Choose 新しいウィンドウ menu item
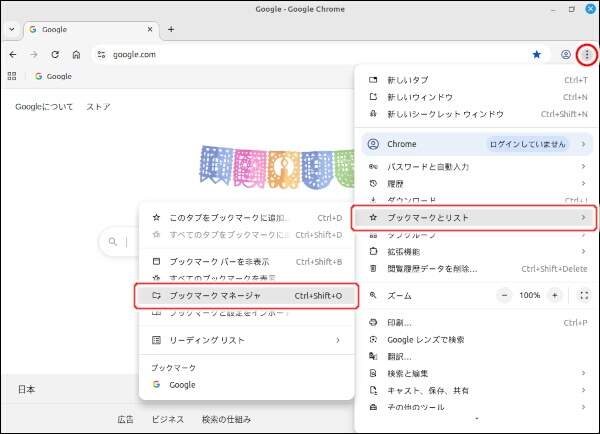The image size is (600, 434). (x=478, y=97)
